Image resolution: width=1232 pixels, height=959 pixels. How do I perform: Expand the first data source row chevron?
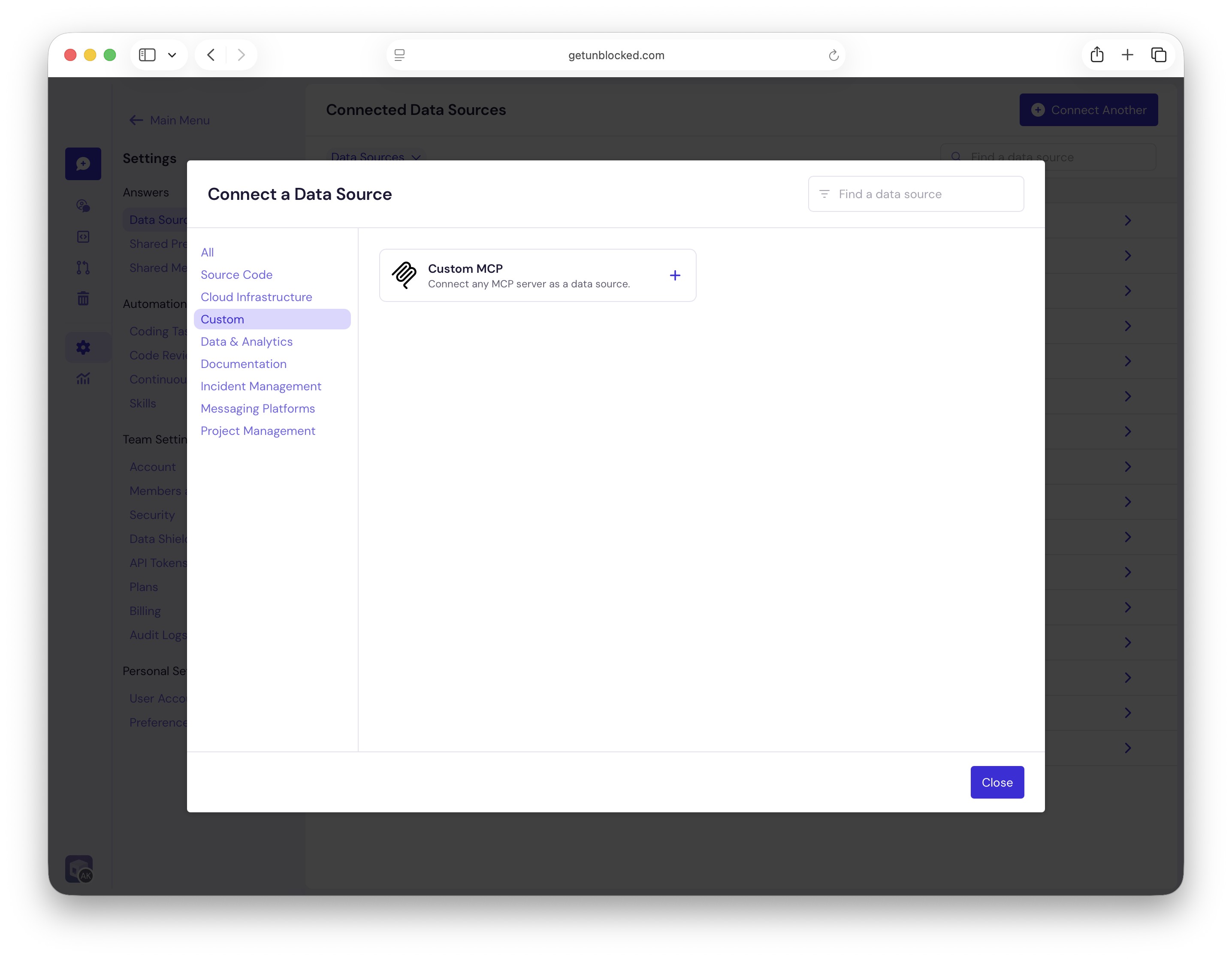click(1128, 220)
